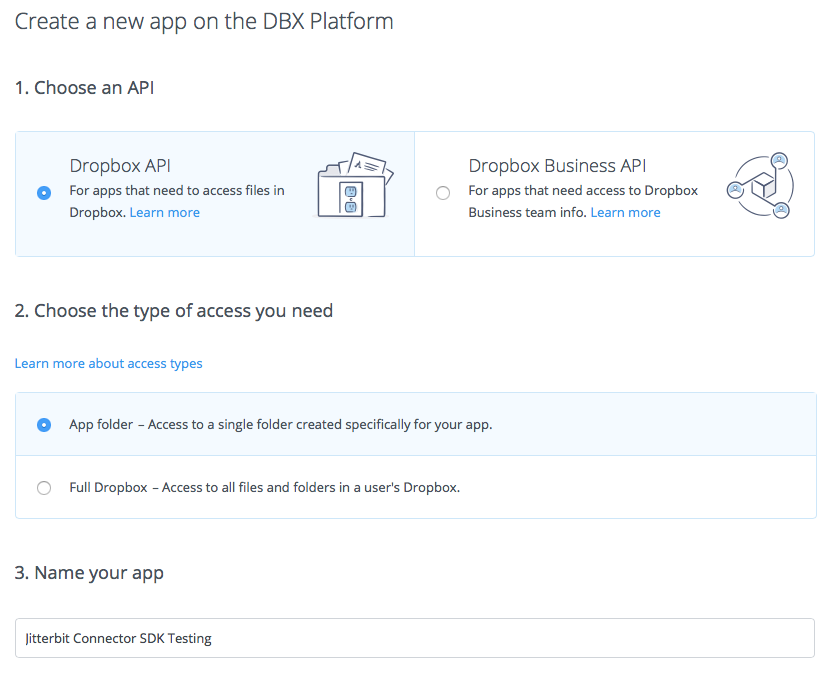This screenshot has height=678, width=828.
Task: Click "For apps that need to access files" text
Action: click(x=176, y=190)
